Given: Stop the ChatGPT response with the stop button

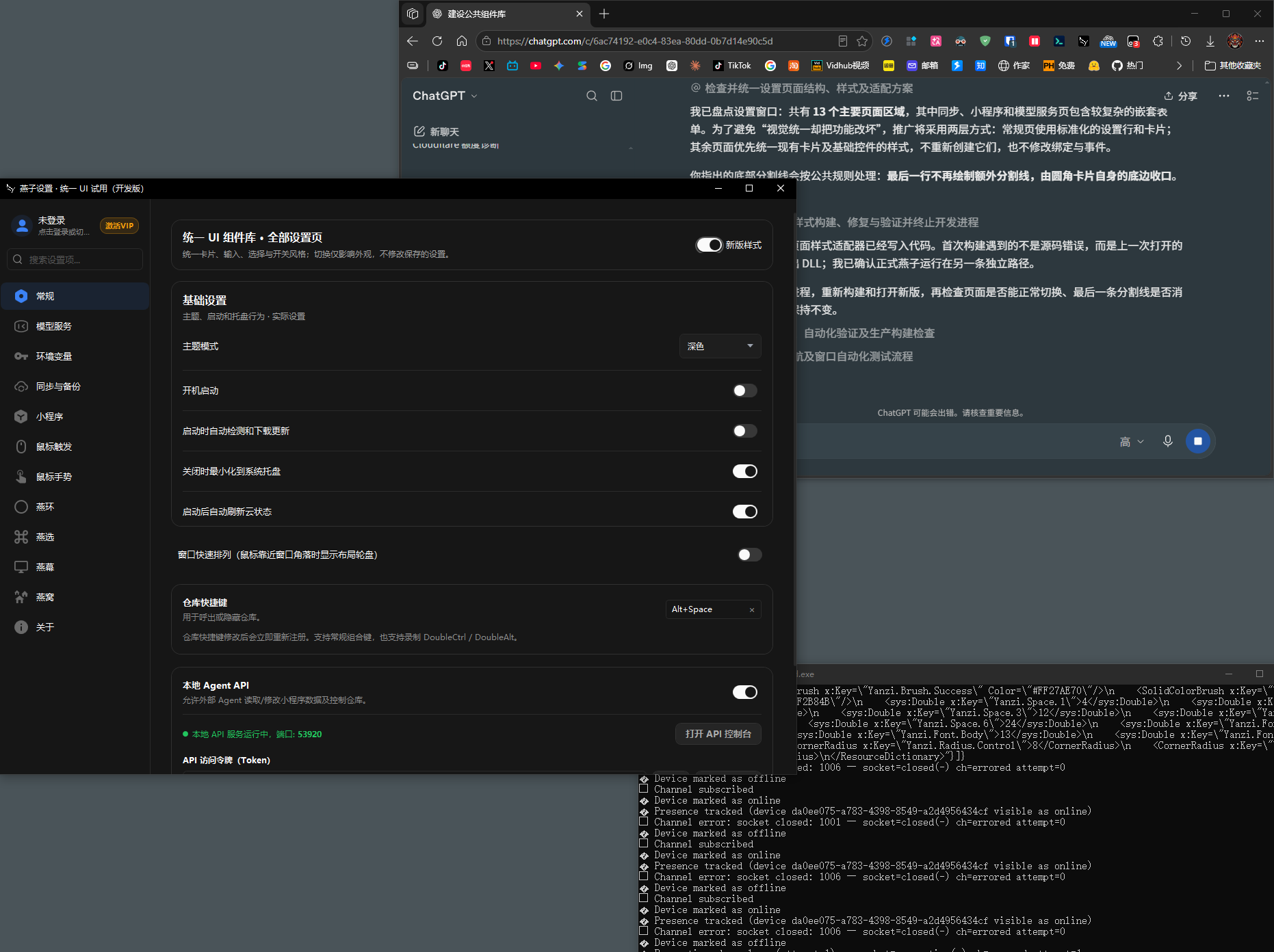Looking at the screenshot, I should coord(1198,441).
